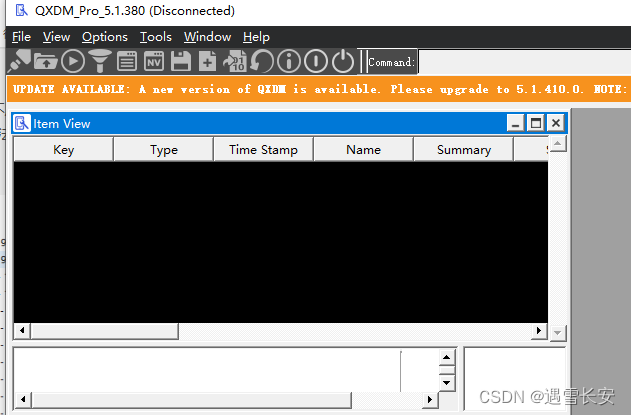631x415 pixels.
Task: Open the View menu
Action: [56, 37]
